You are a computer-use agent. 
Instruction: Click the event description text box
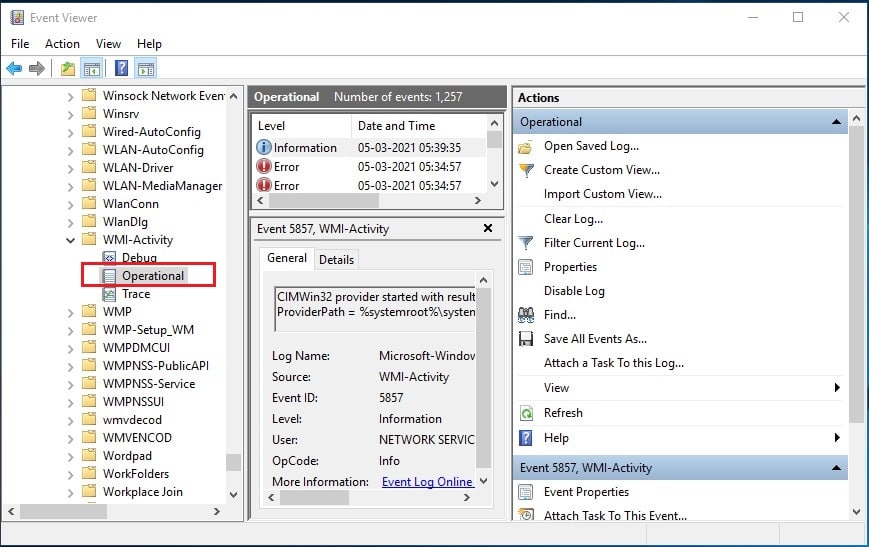click(x=375, y=309)
